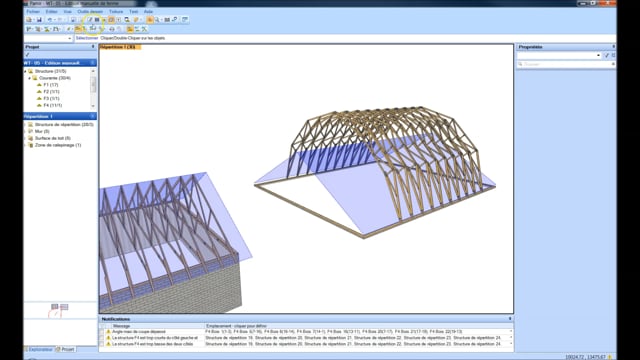Click the print icon in second toolbar row
This screenshot has height=360, width=640.
(111, 29)
